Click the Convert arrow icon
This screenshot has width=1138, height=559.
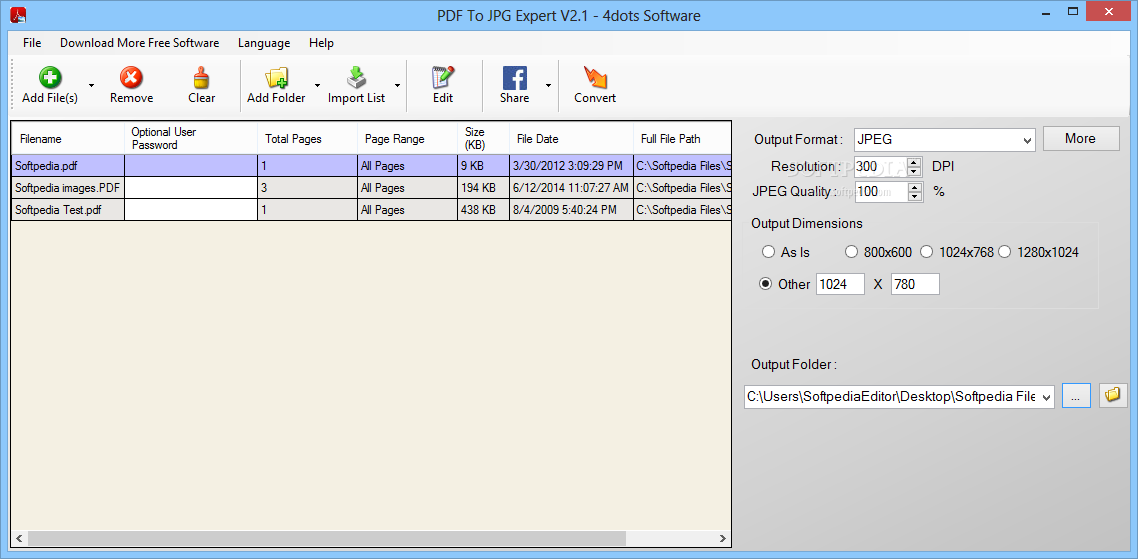coord(595,78)
